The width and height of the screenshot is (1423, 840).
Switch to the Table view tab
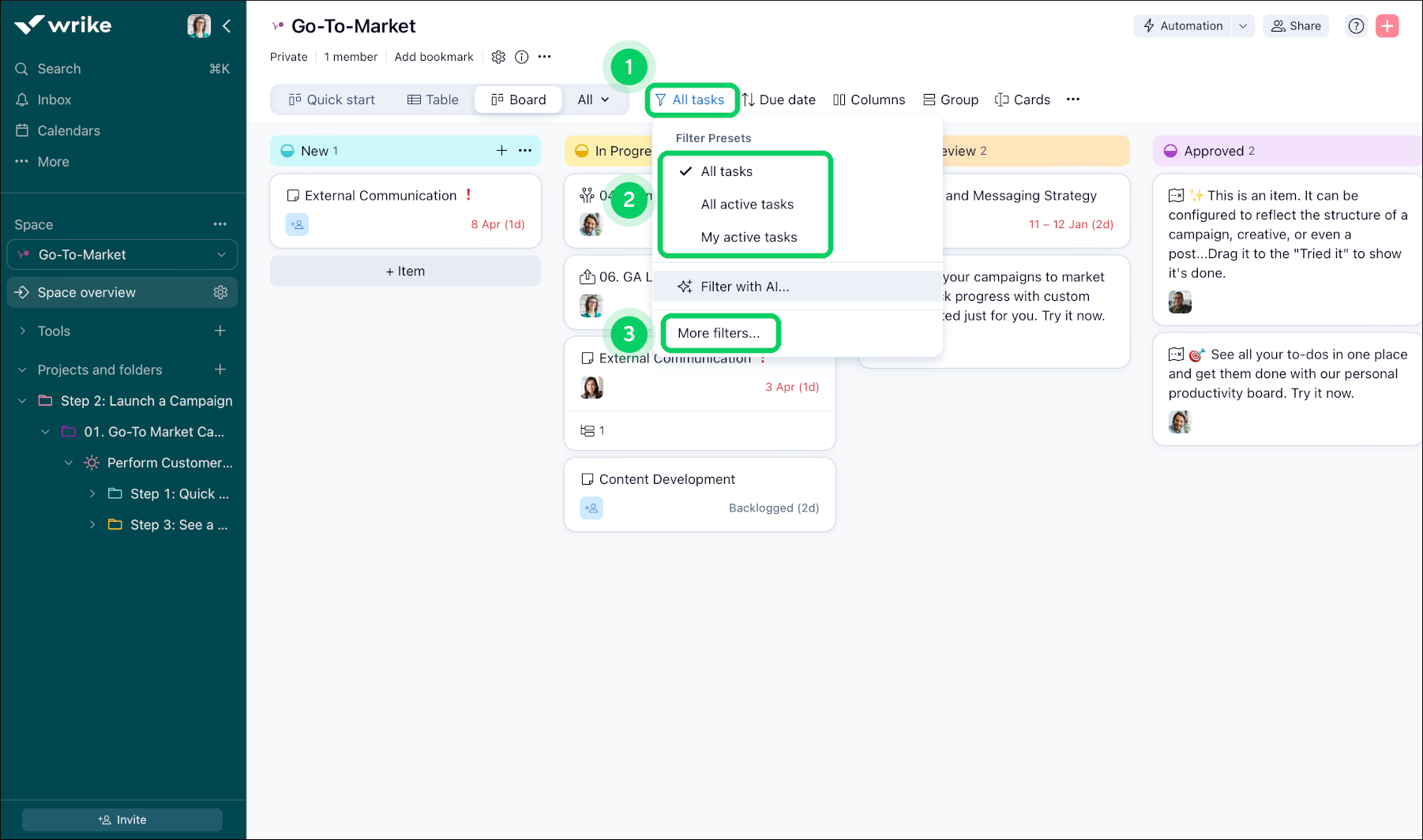point(433,99)
